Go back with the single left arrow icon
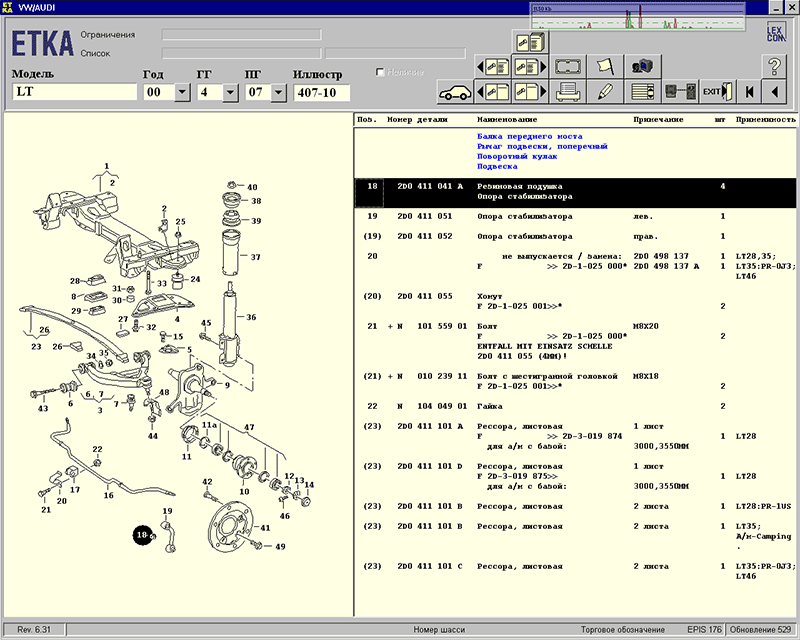Screen dimensions: 800x640 pyautogui.click(x=774, y=92)
